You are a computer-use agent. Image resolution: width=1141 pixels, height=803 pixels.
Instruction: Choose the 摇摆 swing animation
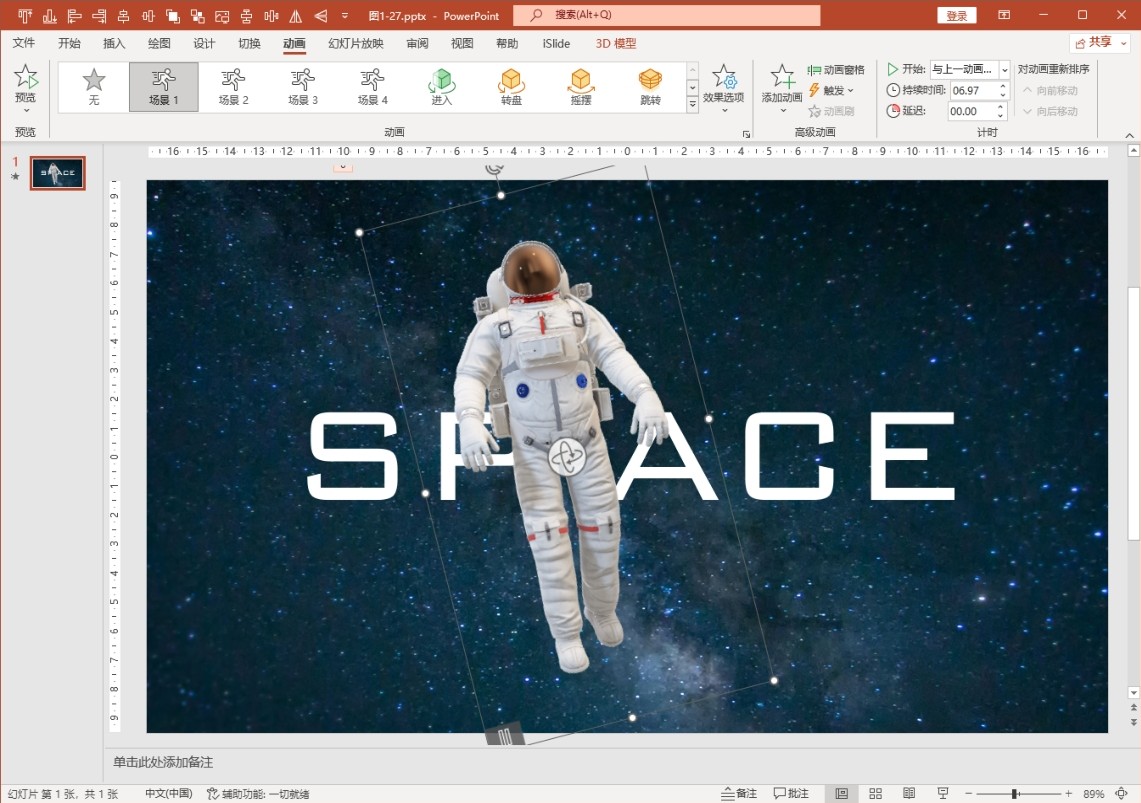(x=581, y=86)
